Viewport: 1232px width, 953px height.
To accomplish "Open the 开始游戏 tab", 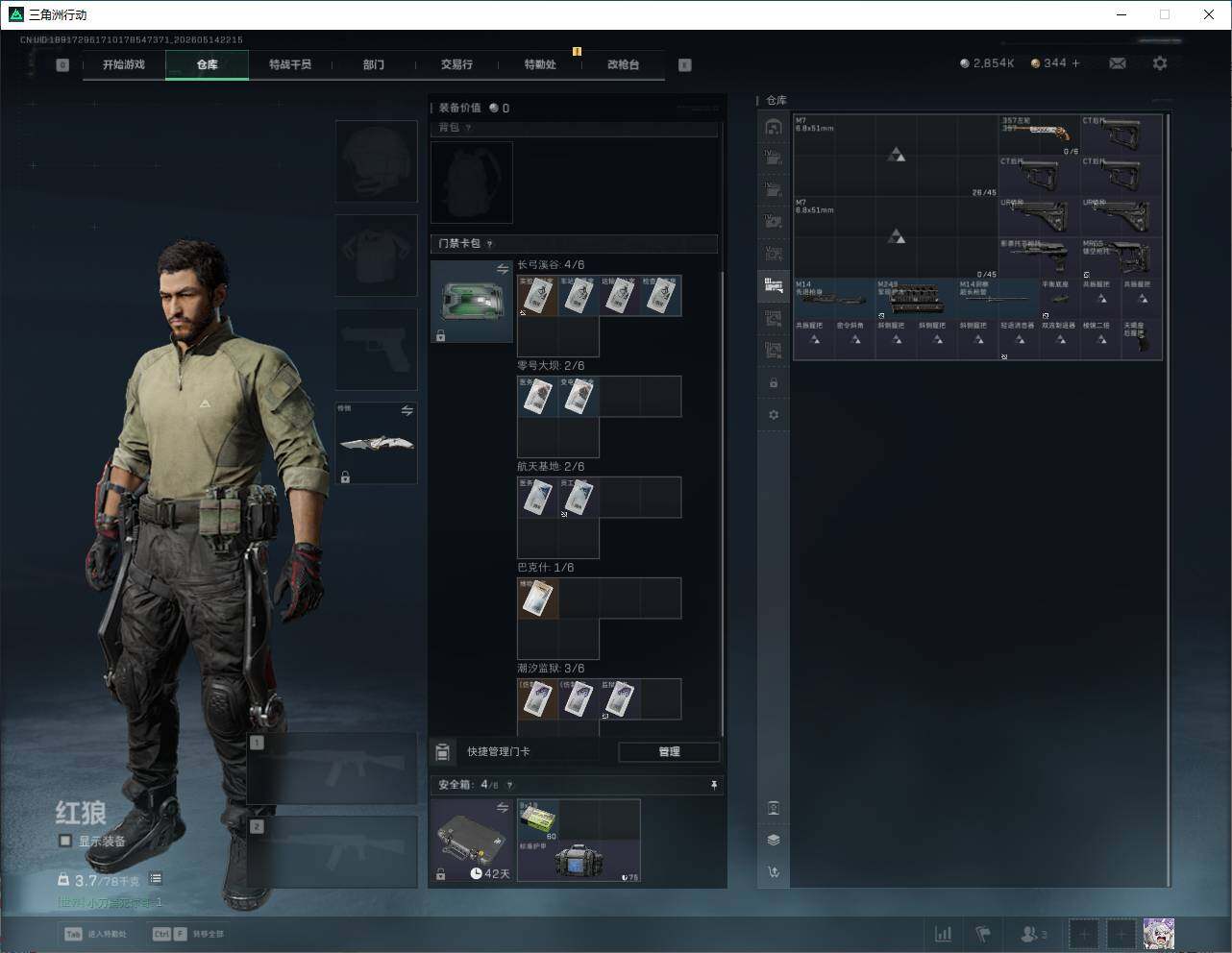I will click(124, 64).
